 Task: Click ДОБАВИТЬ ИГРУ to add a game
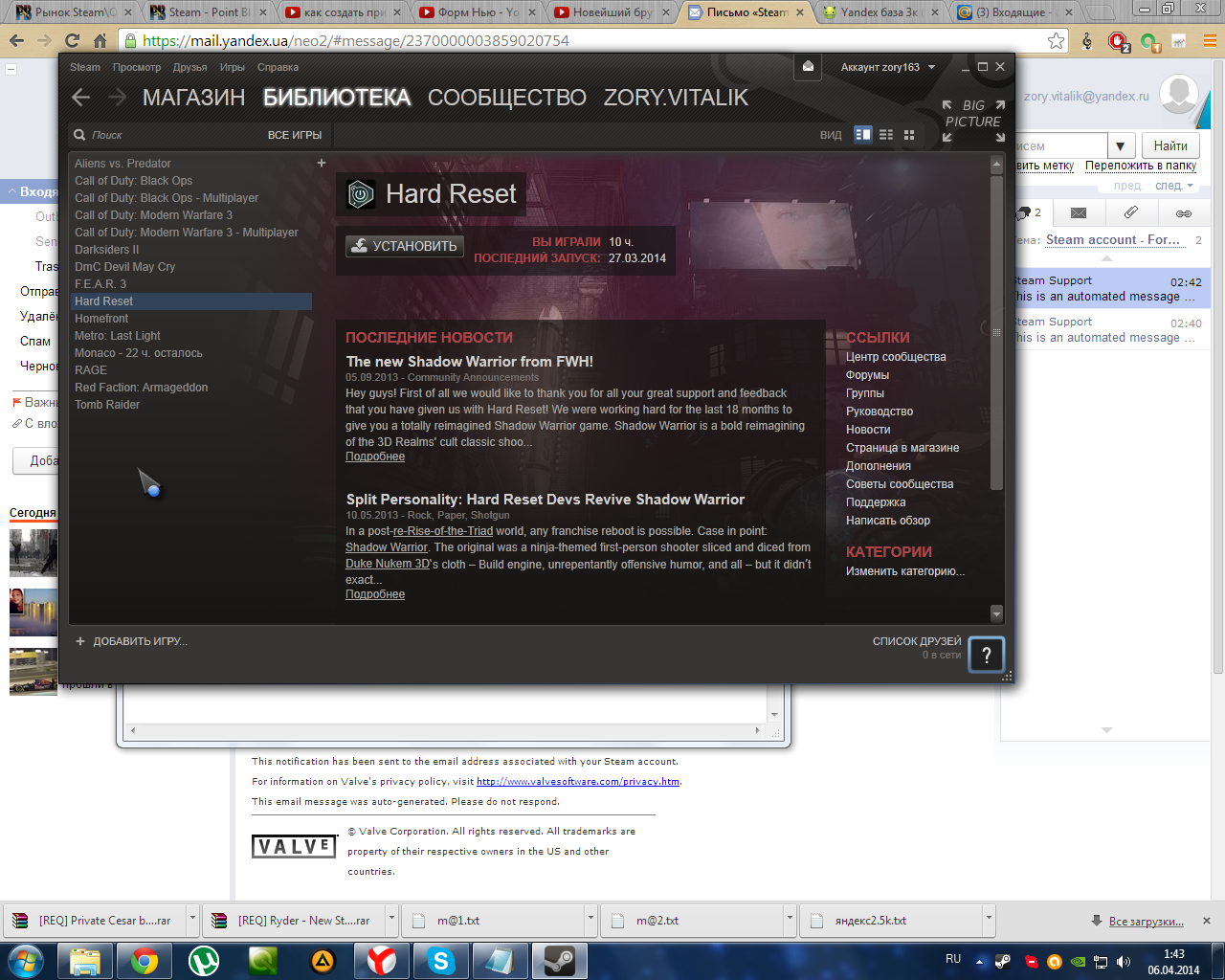tap(140, 641)
